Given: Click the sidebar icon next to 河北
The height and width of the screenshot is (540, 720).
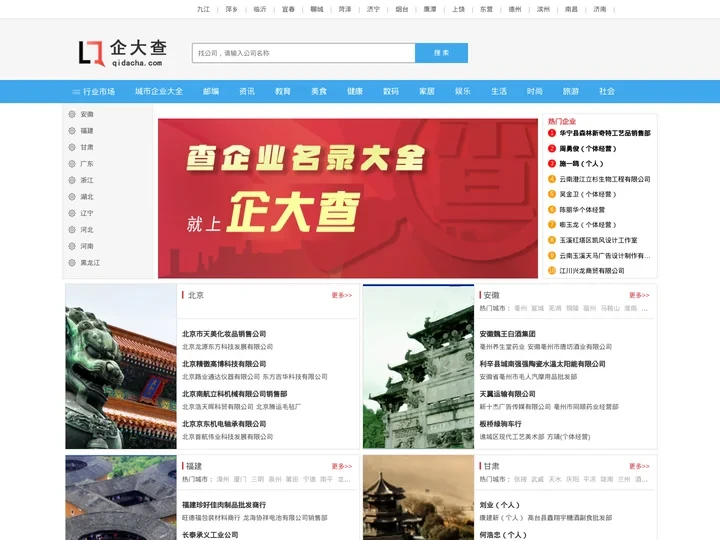Looking at the screenshot, I should [72, 230].
